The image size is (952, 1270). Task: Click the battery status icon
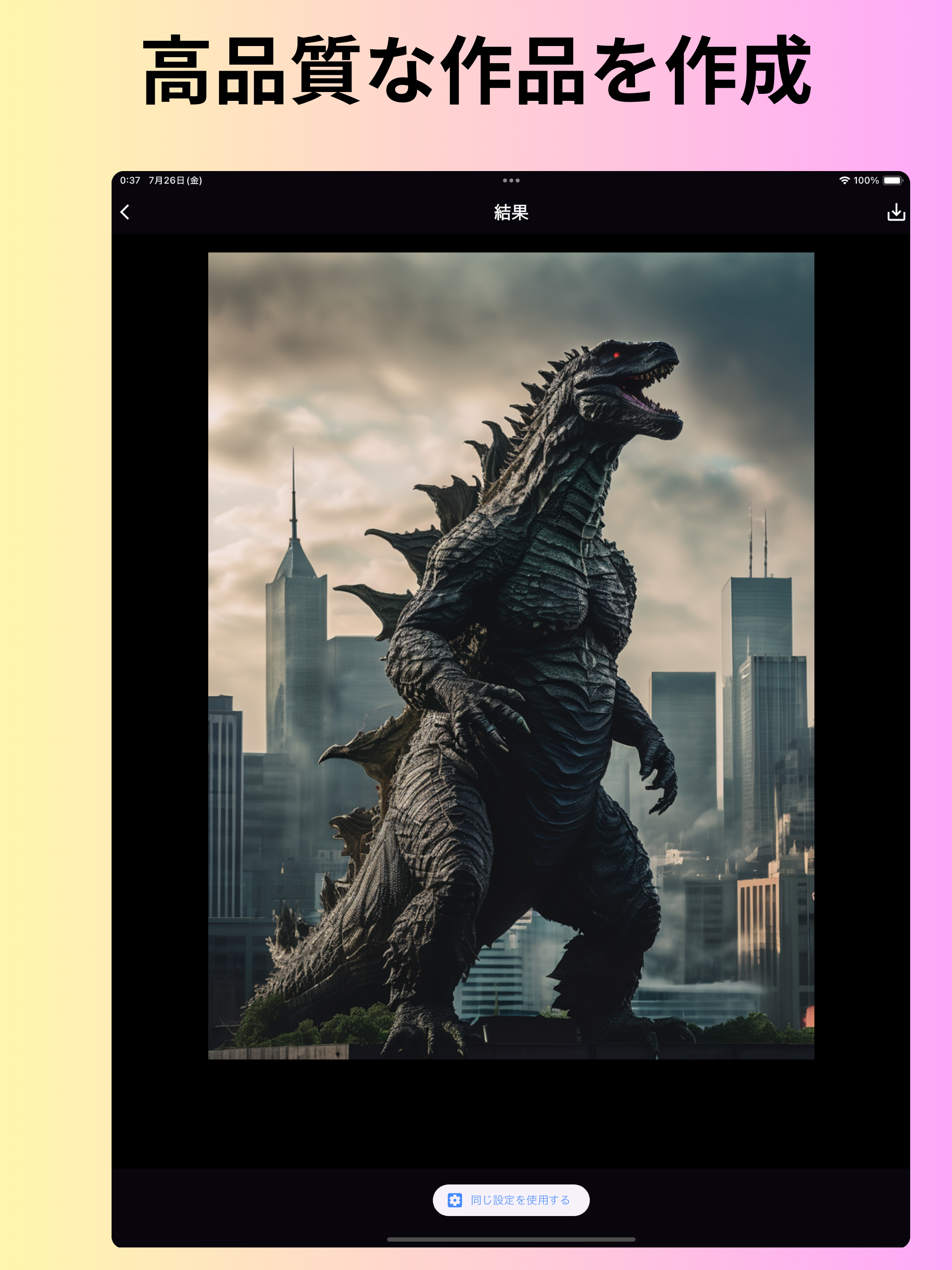coord(892,180)
